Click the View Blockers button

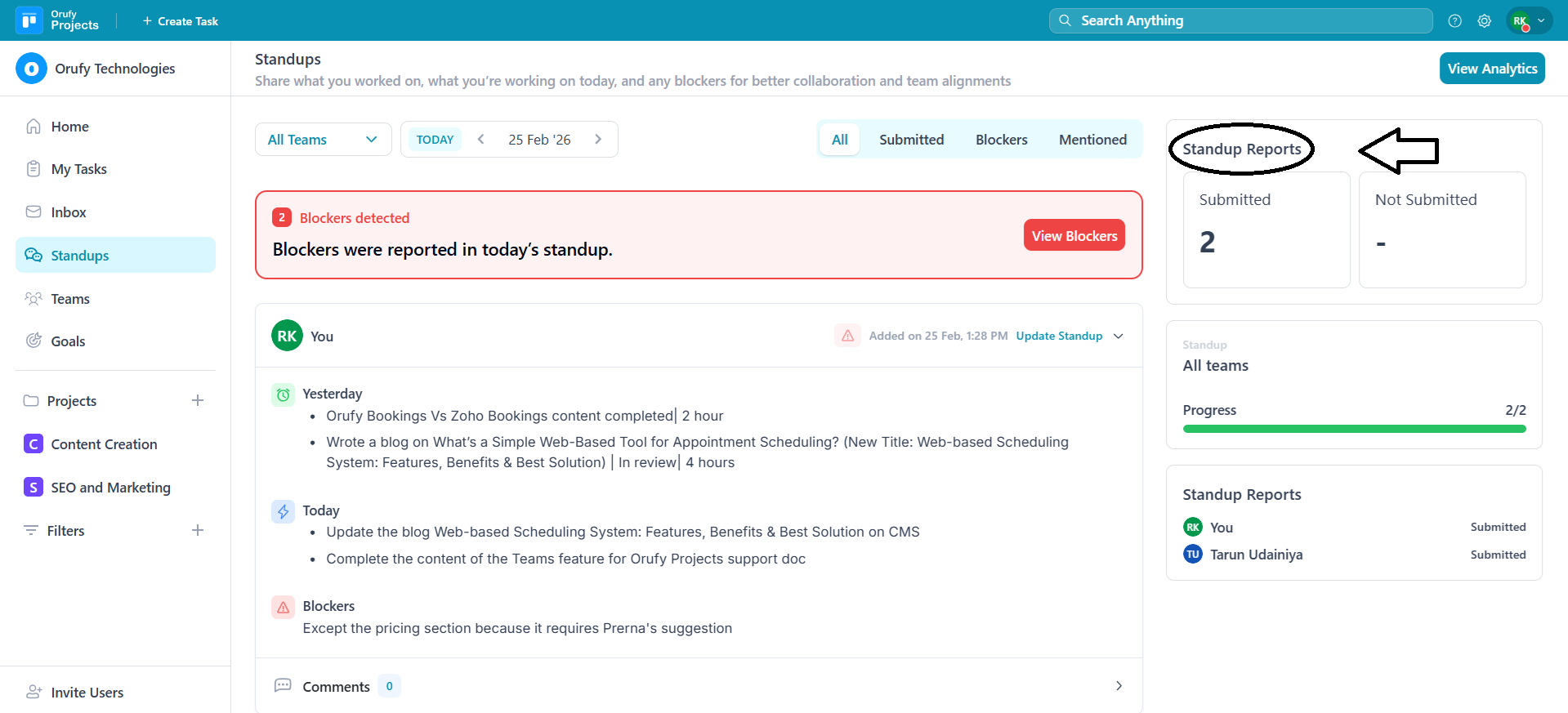point(1074,235)
